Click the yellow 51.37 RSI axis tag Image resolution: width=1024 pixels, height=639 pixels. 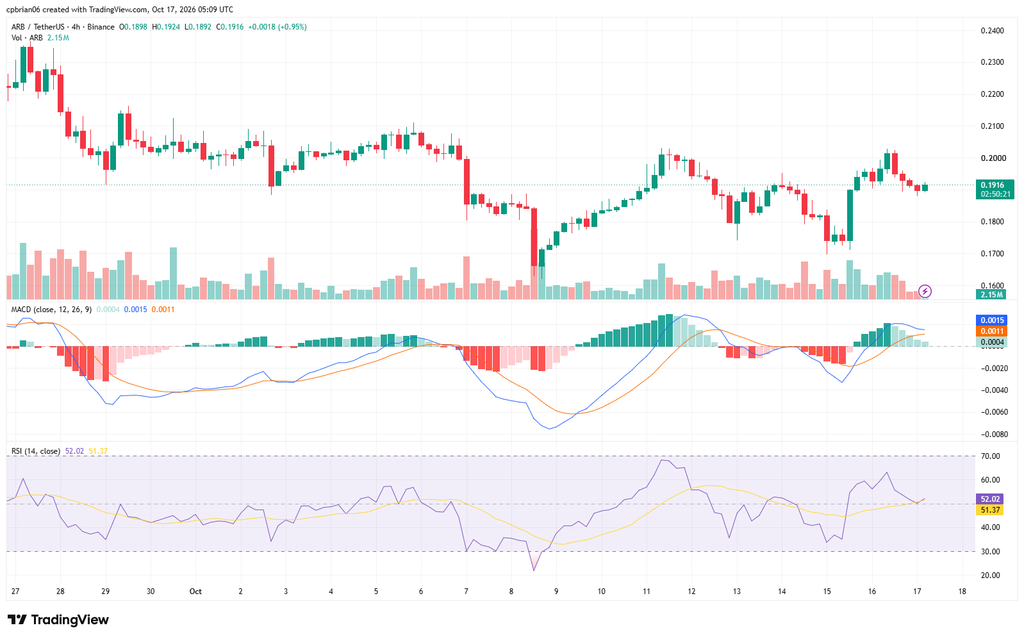pos(990,510)
